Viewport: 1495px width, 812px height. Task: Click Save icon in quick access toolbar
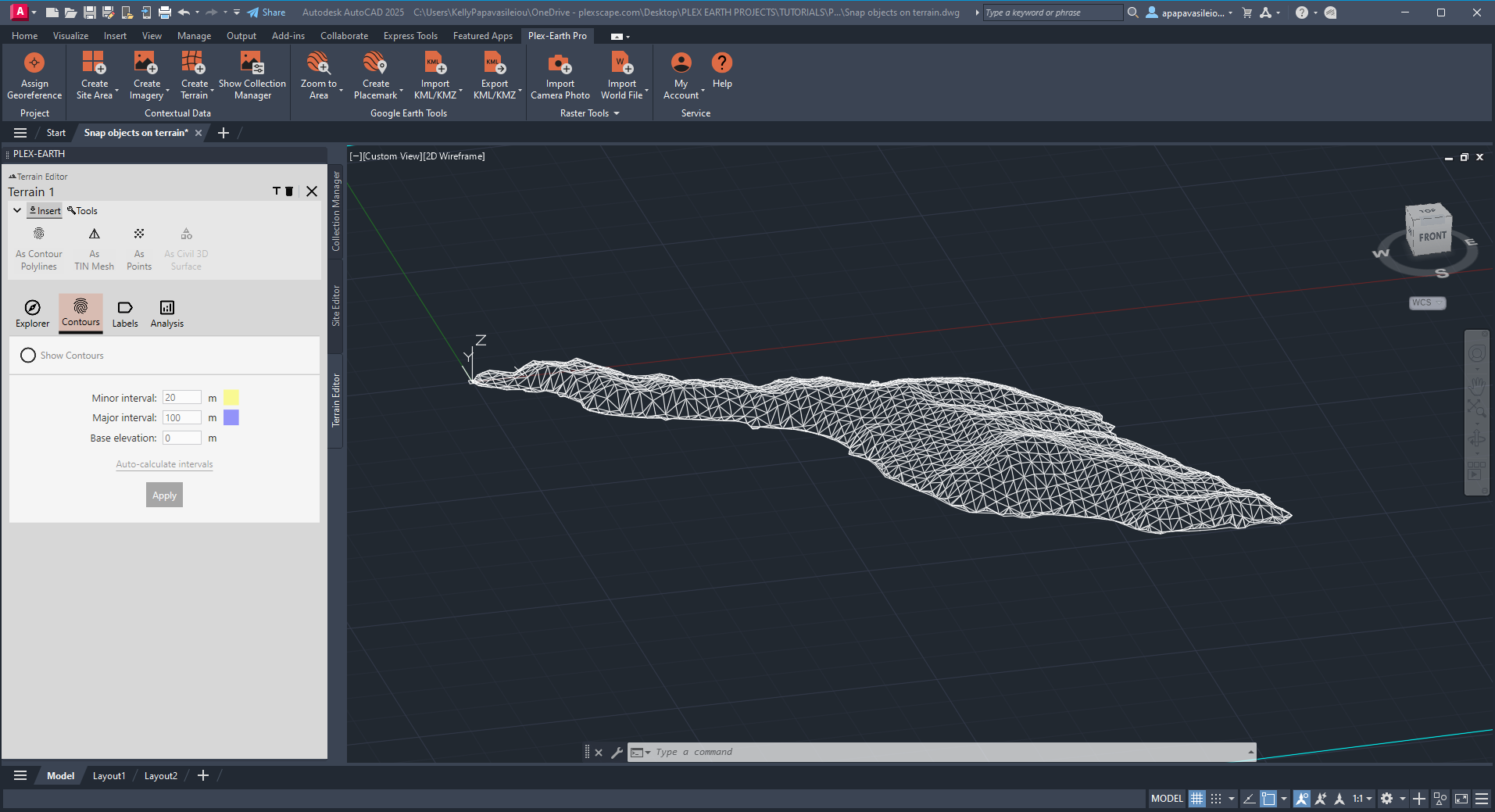tap(89, 13)
